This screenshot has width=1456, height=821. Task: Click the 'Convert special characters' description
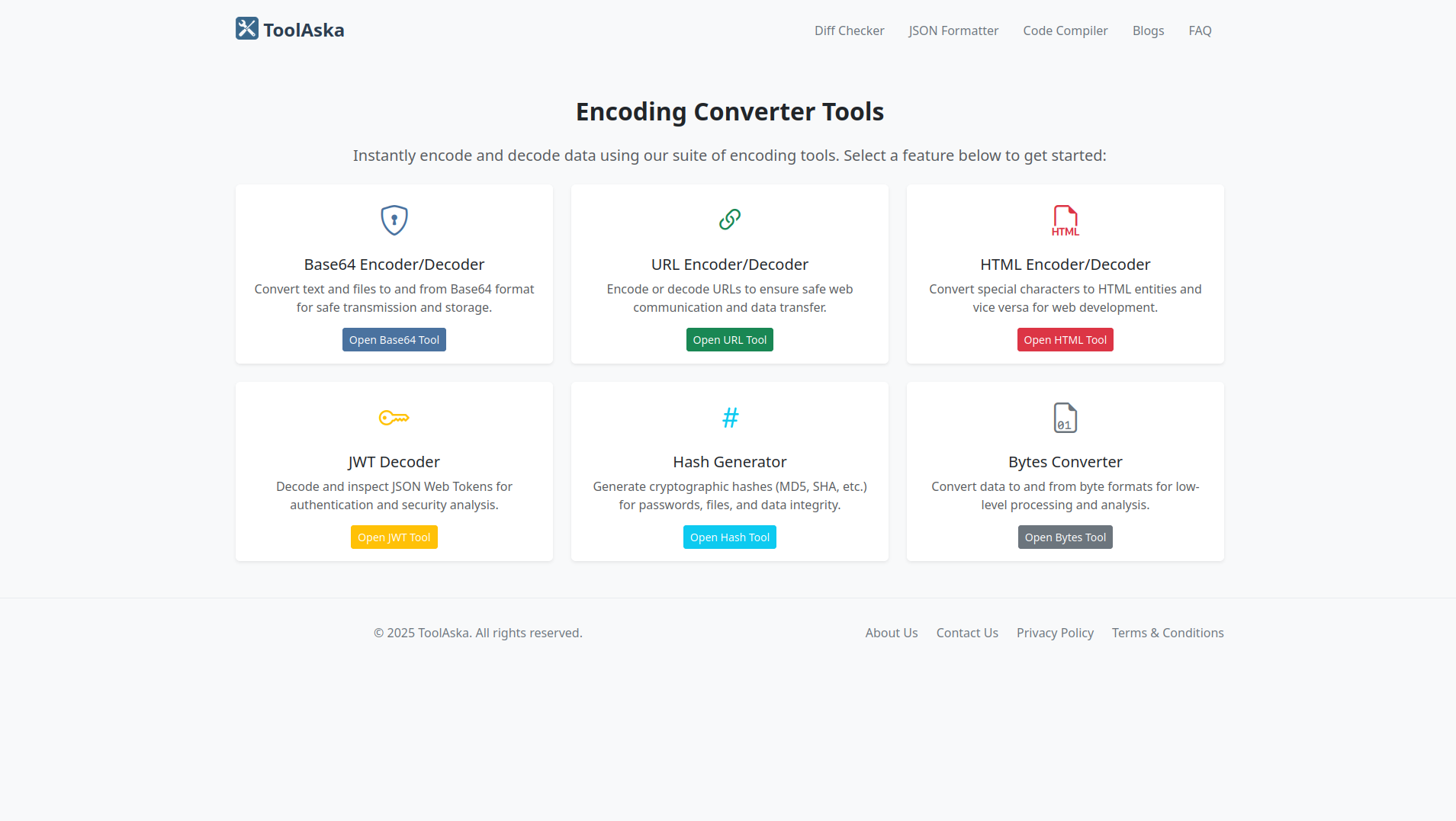coord(1065,298)
